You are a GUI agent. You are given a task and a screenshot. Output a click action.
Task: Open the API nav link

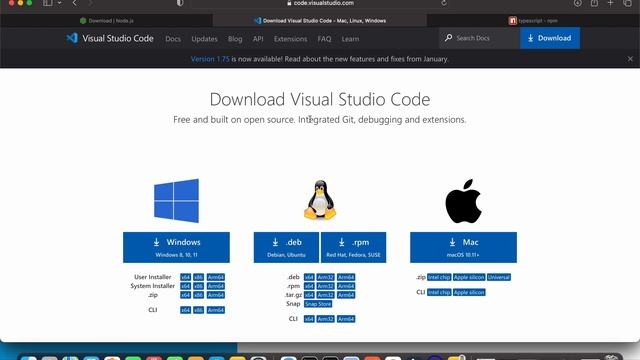point(258,39)
